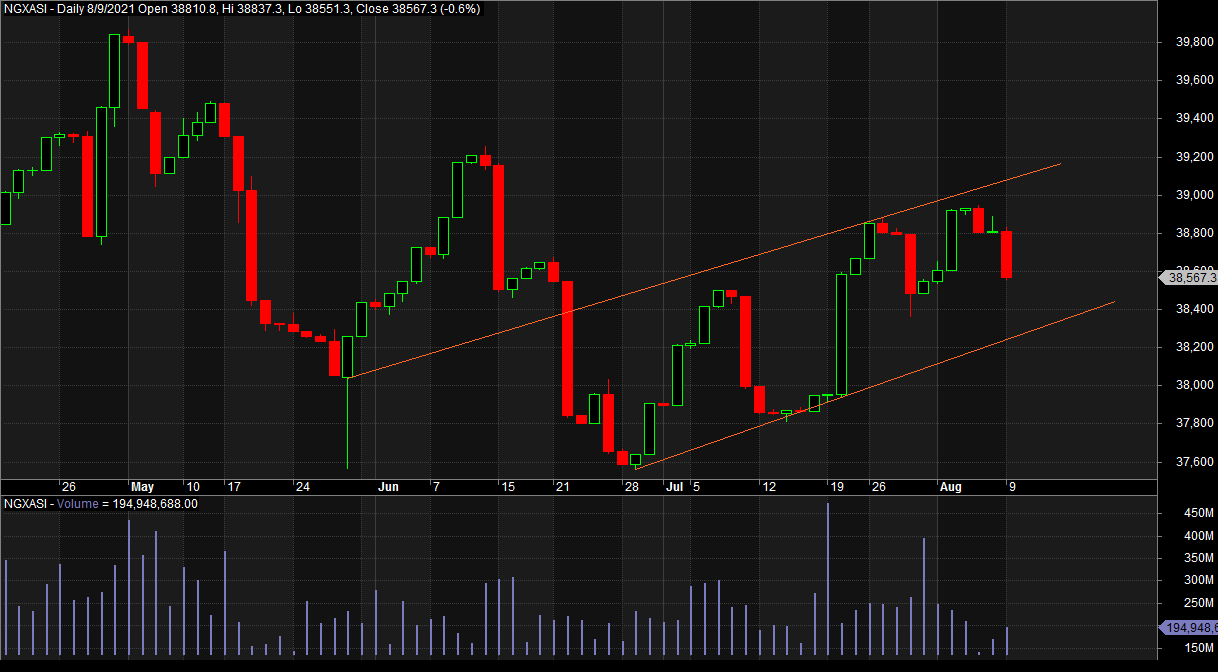Click the 37,600 price axis label
This screenshot has width=1218, height=672.
[x=1185, y=462]
